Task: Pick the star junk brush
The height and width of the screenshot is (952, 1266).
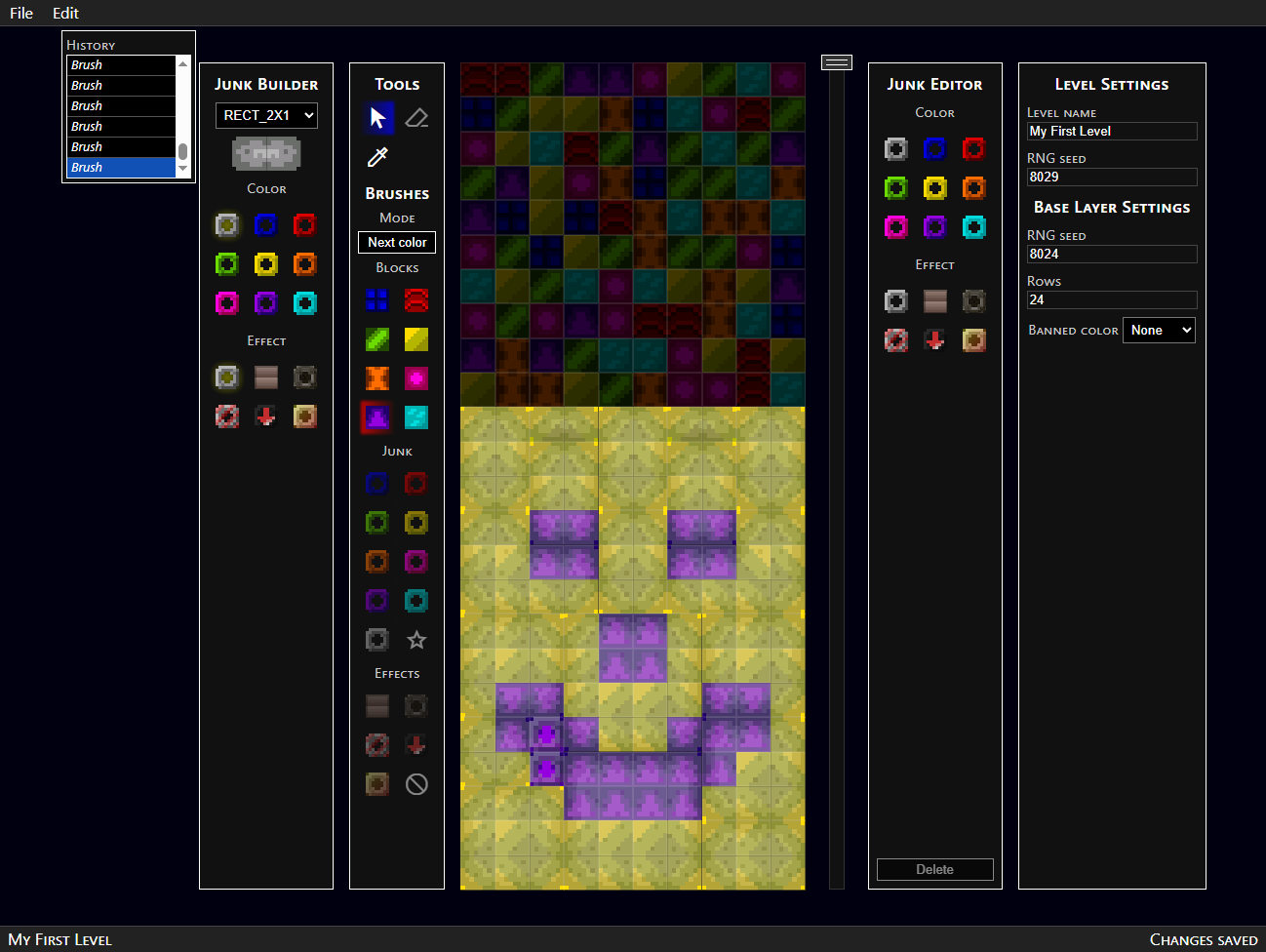Action: tap(416, 640)
